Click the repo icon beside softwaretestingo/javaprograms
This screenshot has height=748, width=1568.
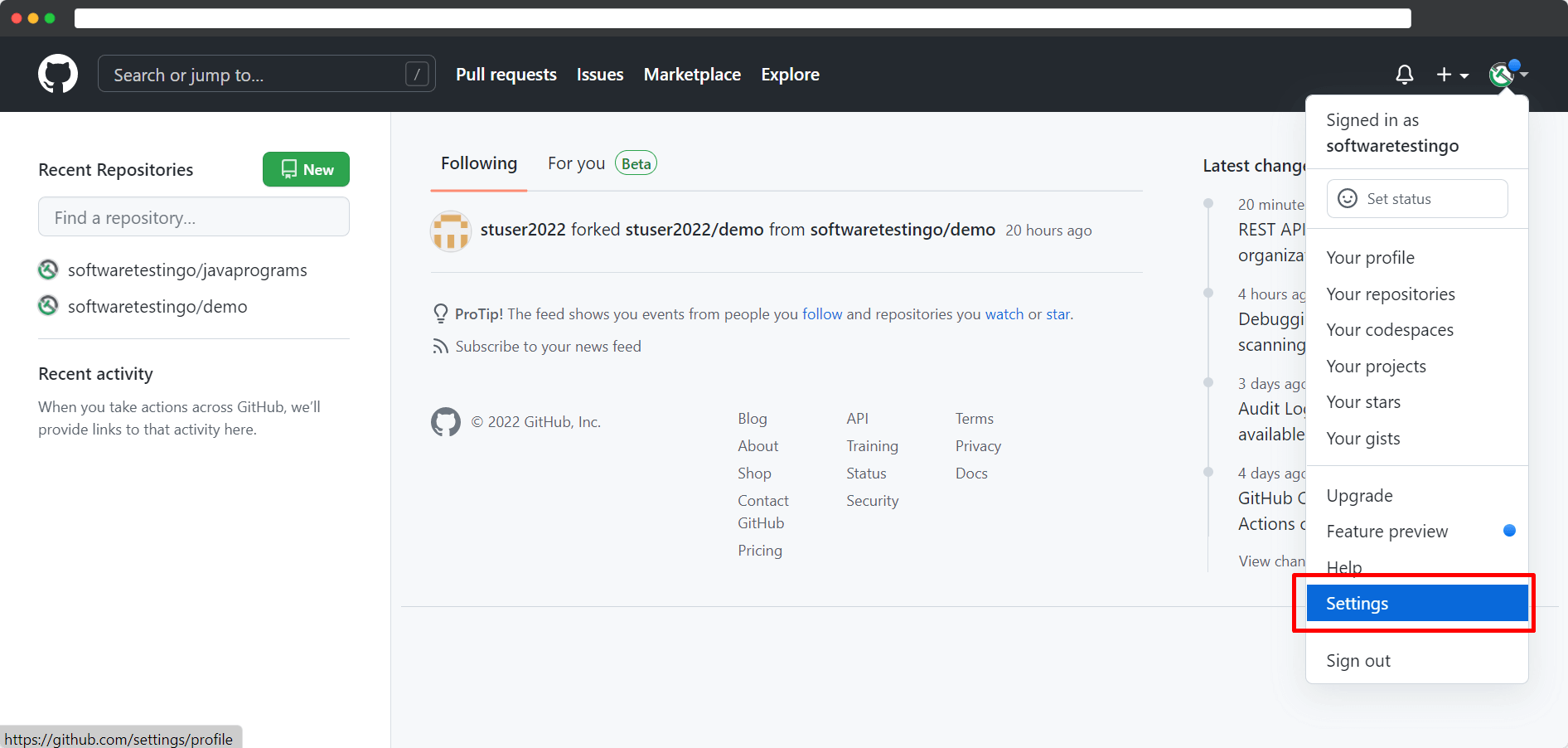tap(48, 270)
